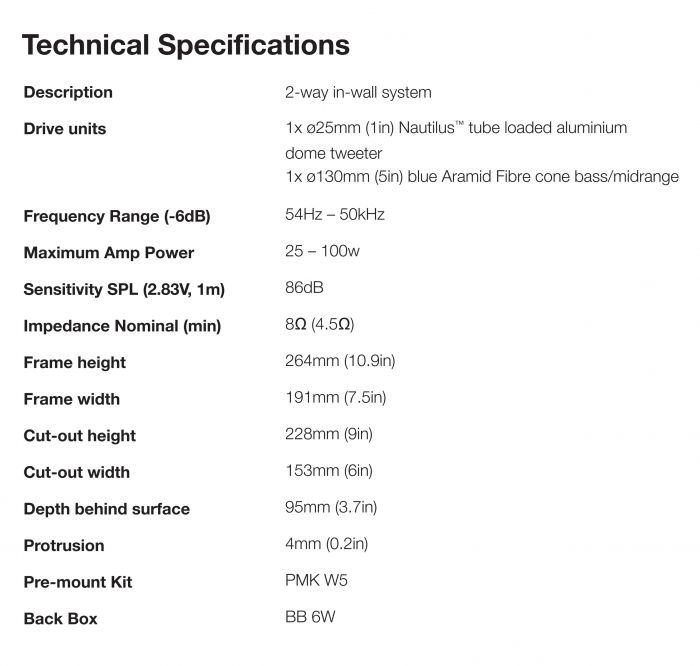
Task: Click the Technical Specifications heading
Action: pyautogui.click(x=186, y=45)
